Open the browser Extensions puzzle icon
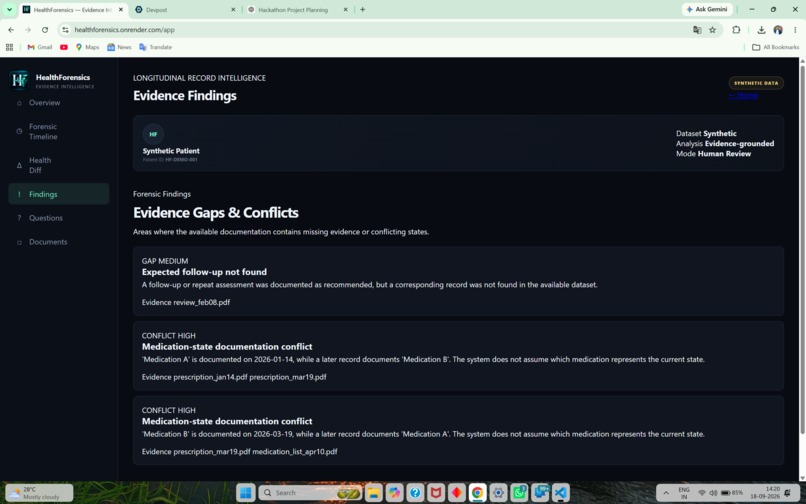This screenshot has height=504, width=806. point(736,30)
